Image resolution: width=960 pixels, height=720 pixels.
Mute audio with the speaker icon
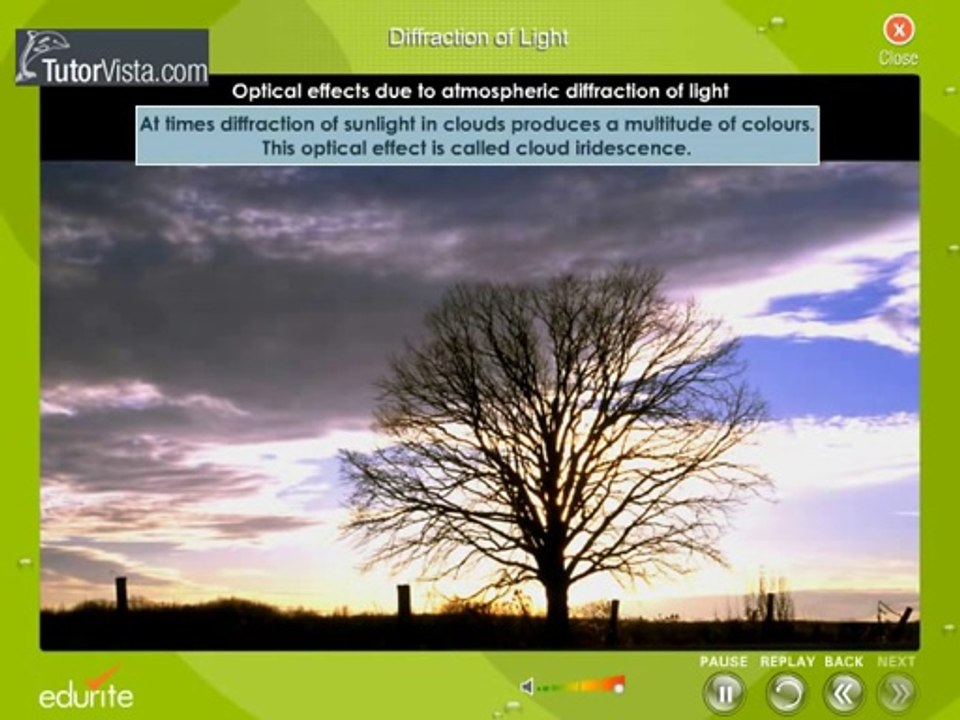click(527, 687)
